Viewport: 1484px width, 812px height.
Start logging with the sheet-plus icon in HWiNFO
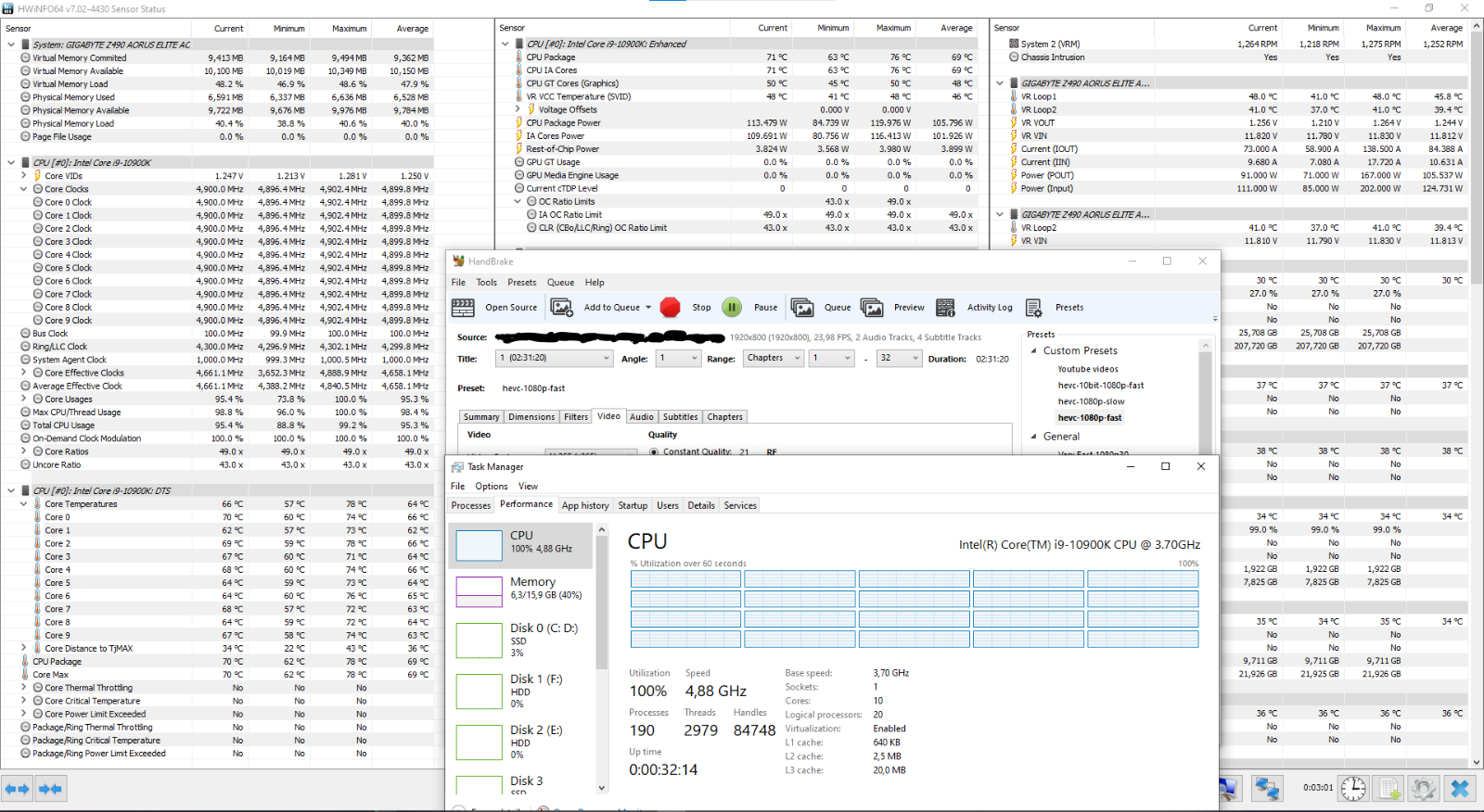tap(1388, 788)
